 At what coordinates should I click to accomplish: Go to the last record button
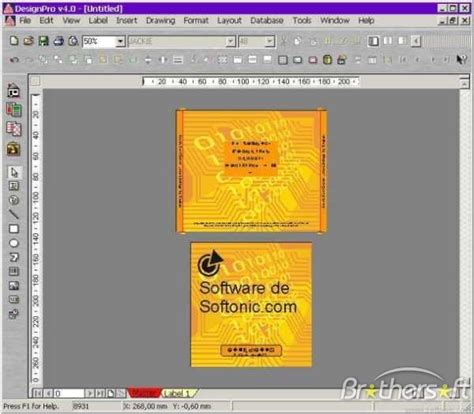(x=100, y=393)
